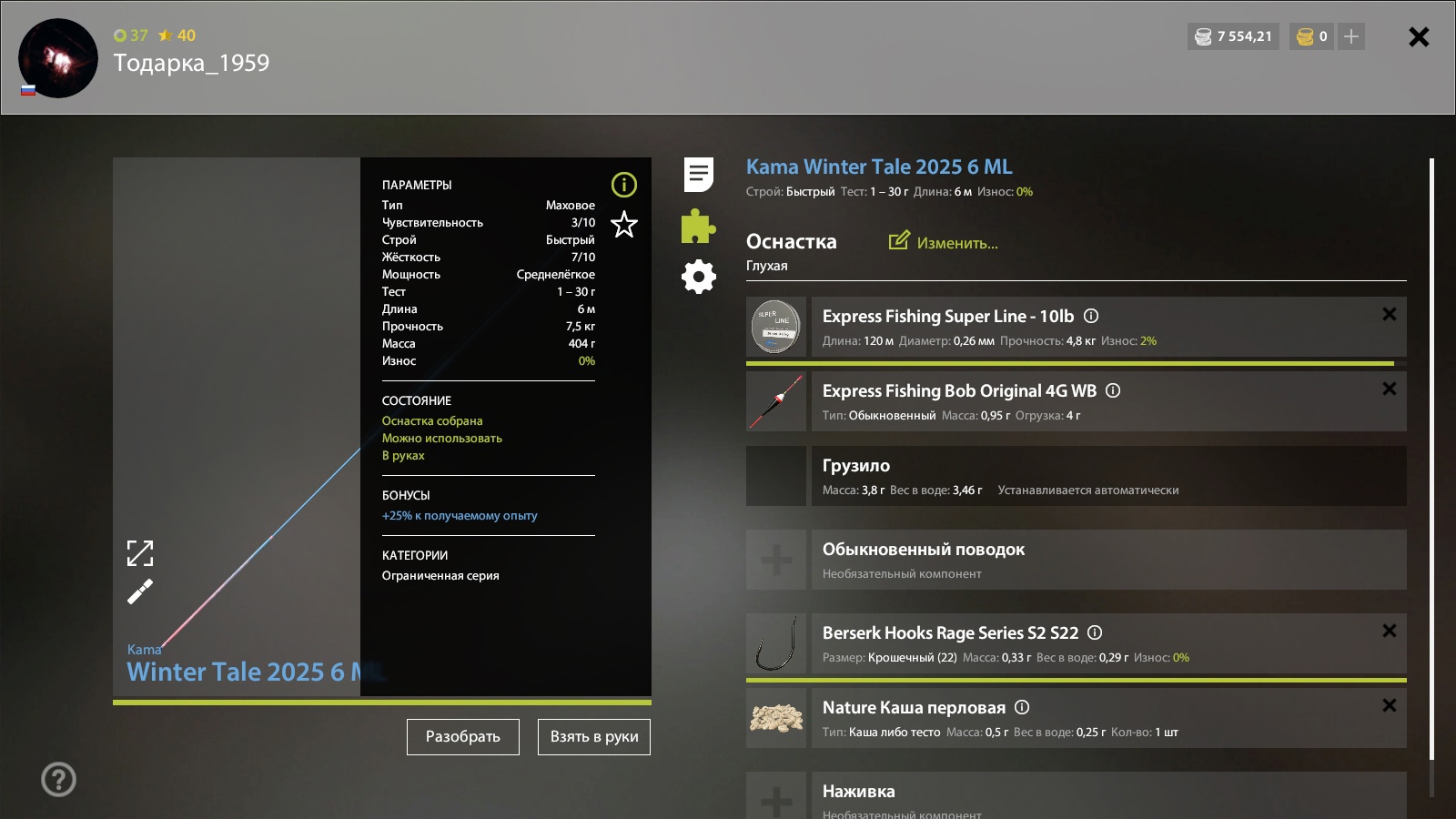
Task: Close the rod details screen
Action: click(1419, 36)
